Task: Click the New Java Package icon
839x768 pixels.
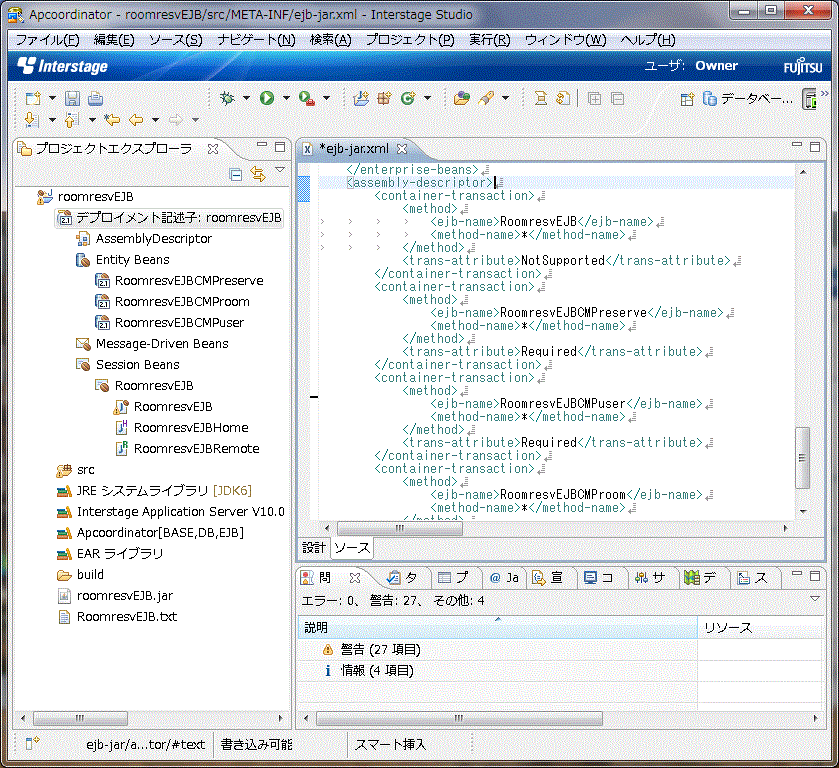Action: pos(384,98)
